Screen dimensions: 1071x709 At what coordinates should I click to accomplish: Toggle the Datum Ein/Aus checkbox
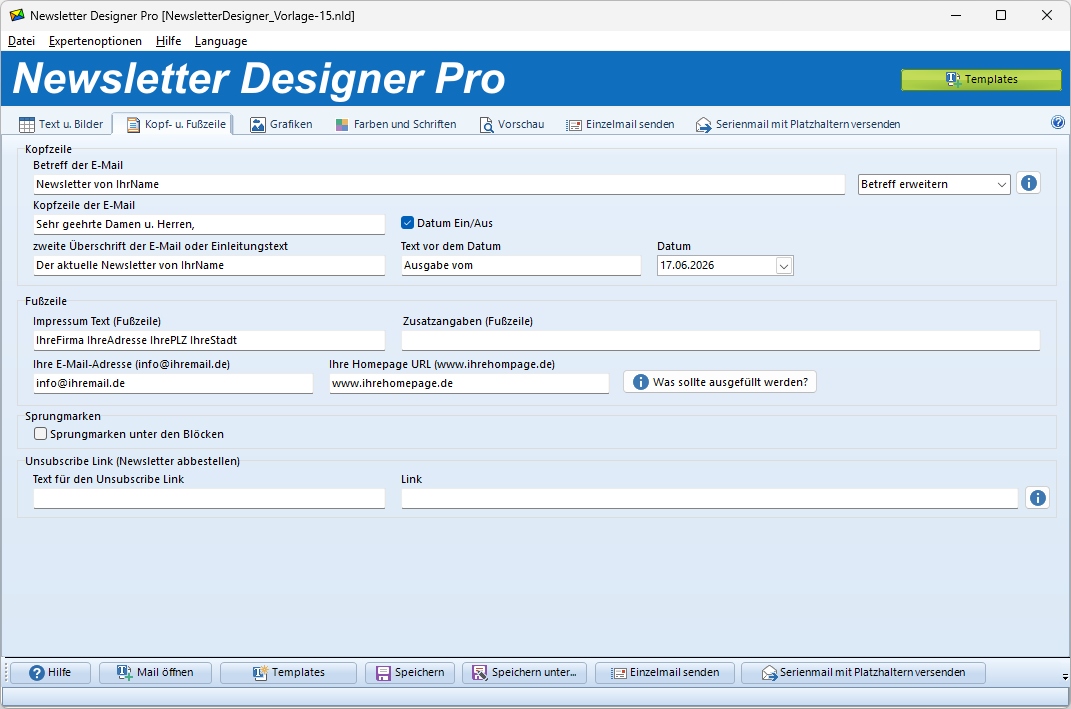point(407,223)
